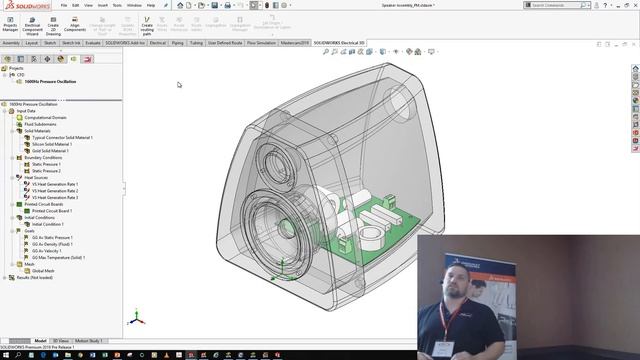This screenshot has width=640, height=360.
Task: Collapse the Heat Sources node
Action: pyautogui.click(x=12, y=178)
